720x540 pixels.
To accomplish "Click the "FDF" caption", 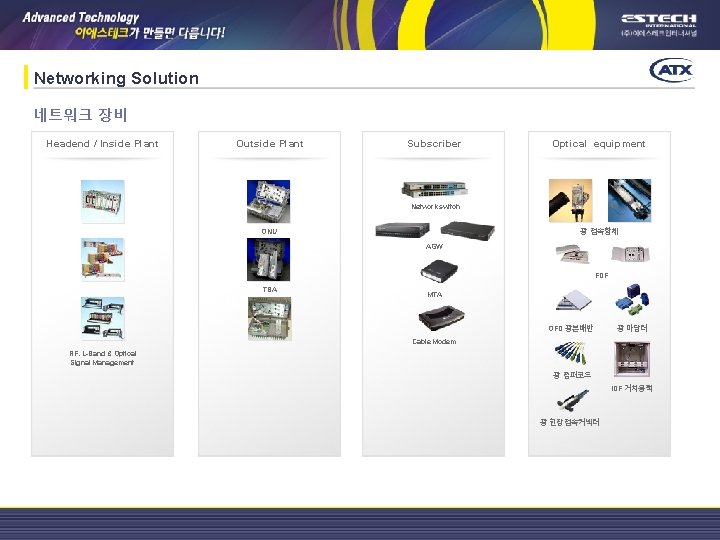I will [602, 276].
